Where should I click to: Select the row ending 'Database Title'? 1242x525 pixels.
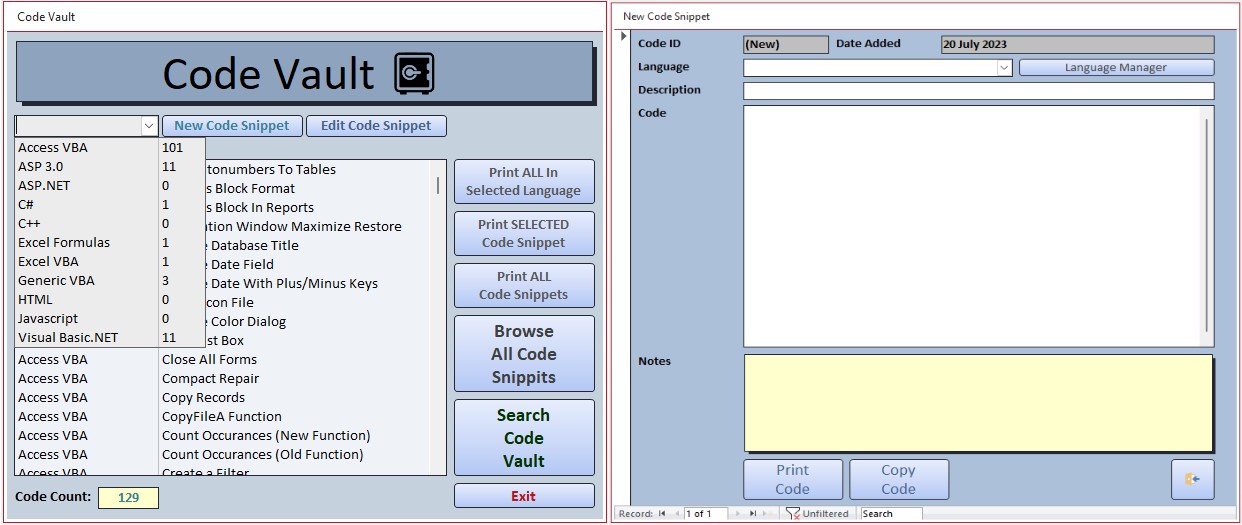[x=318, y=245]
